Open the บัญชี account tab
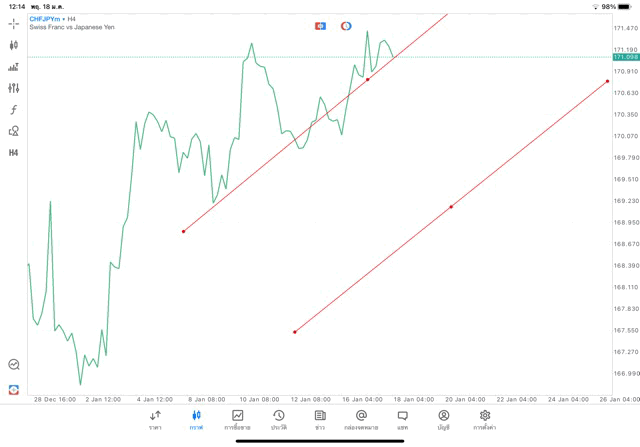The height and width of the screenshot is (447, 640). pyautogui.click(x=444, y=419)
